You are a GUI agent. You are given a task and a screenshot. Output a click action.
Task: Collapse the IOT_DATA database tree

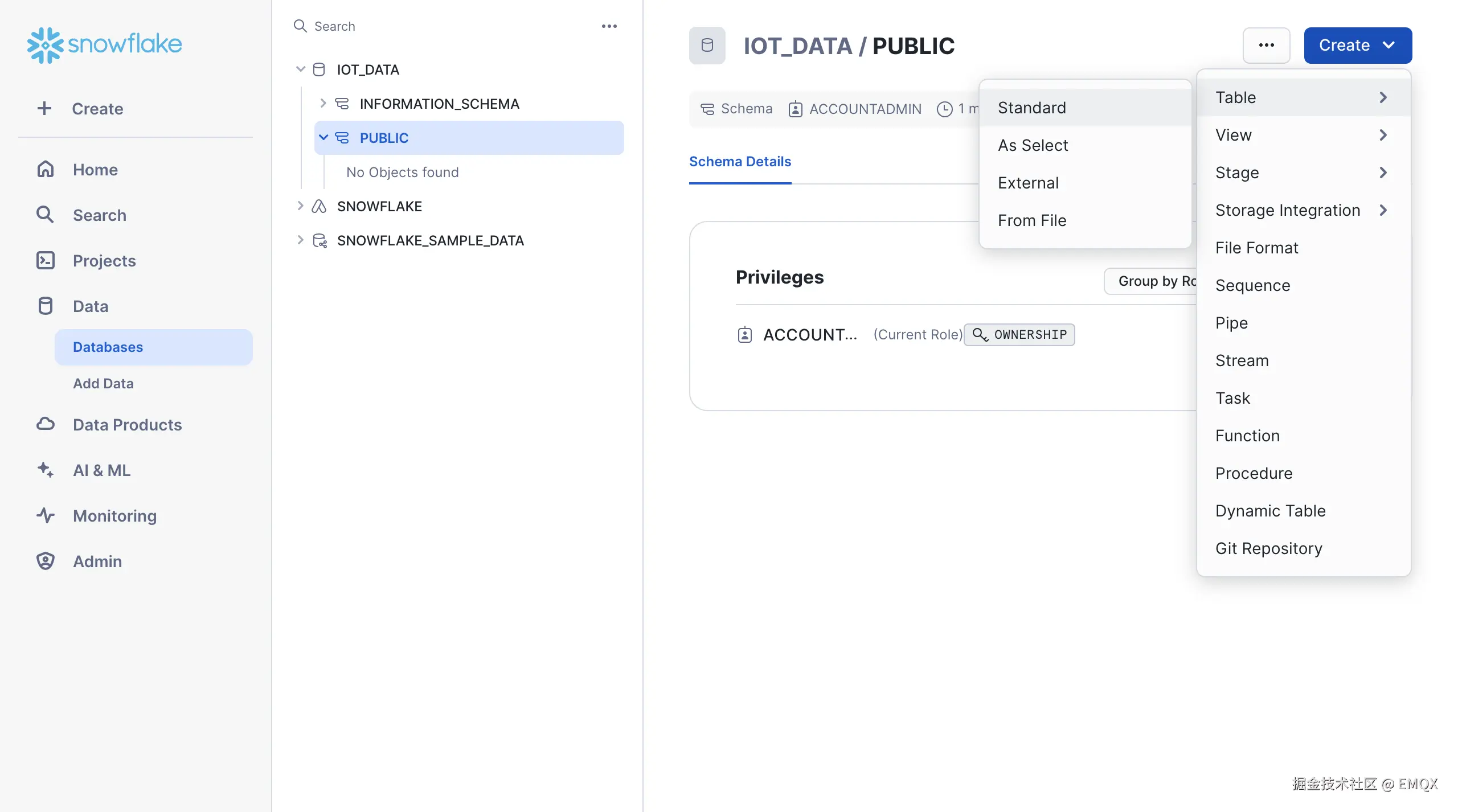tap(301, 69)
